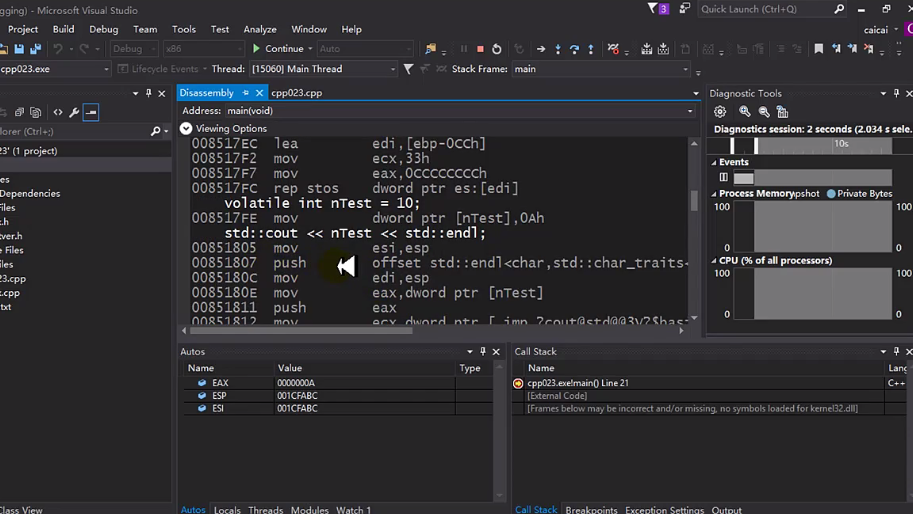913x514 pixels.
Task: Open the Debug menu
Action: (x=104, y=29)
